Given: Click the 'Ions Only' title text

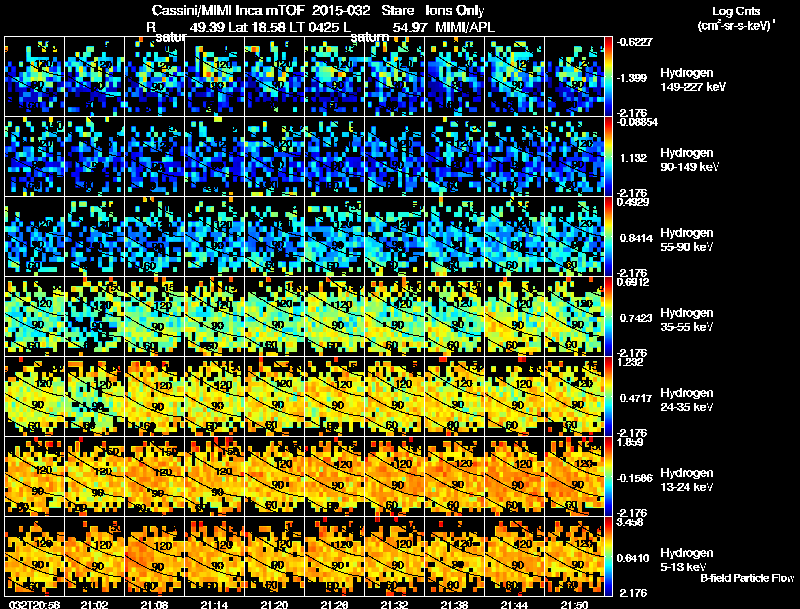Looking at the screenshot, I should tap(455, 11).
